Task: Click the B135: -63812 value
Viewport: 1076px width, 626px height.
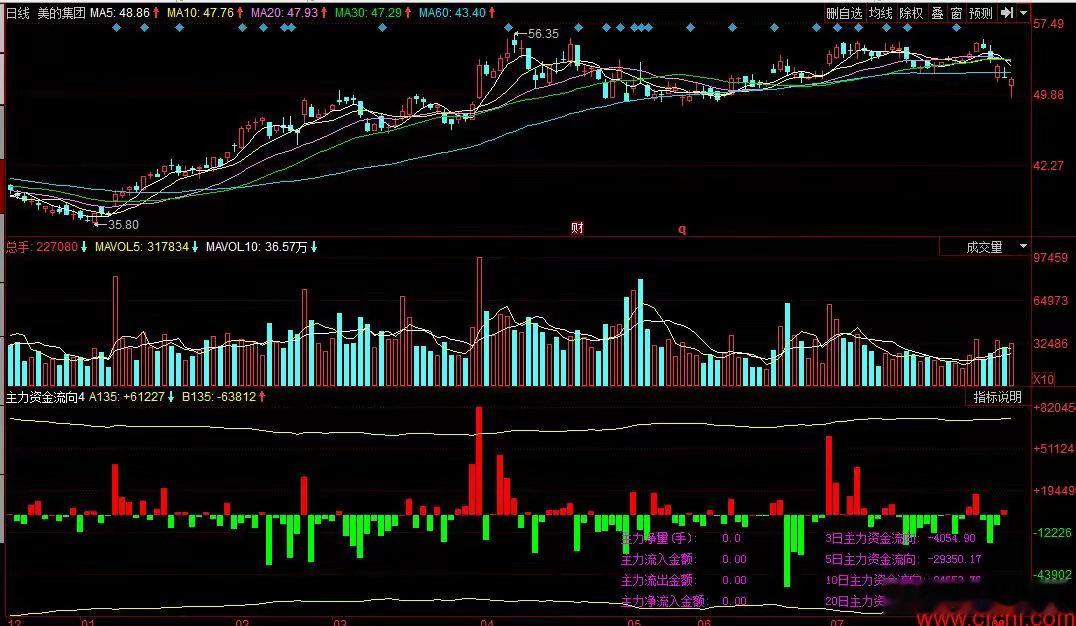Action: pyautogui.click(x=219, y=397)
